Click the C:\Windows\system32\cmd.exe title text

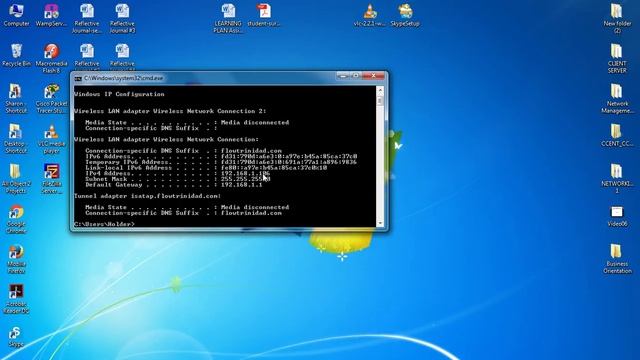tap(124, 78)
